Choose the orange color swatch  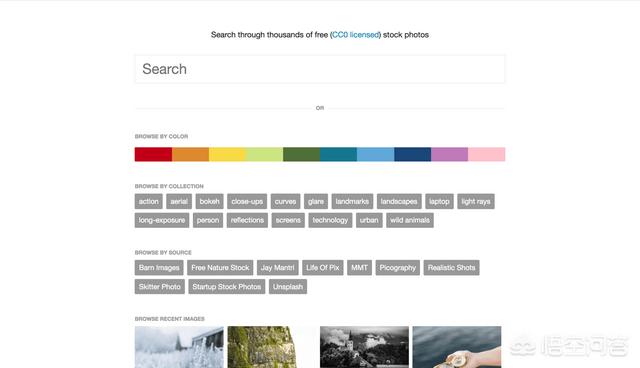[190, 155]
